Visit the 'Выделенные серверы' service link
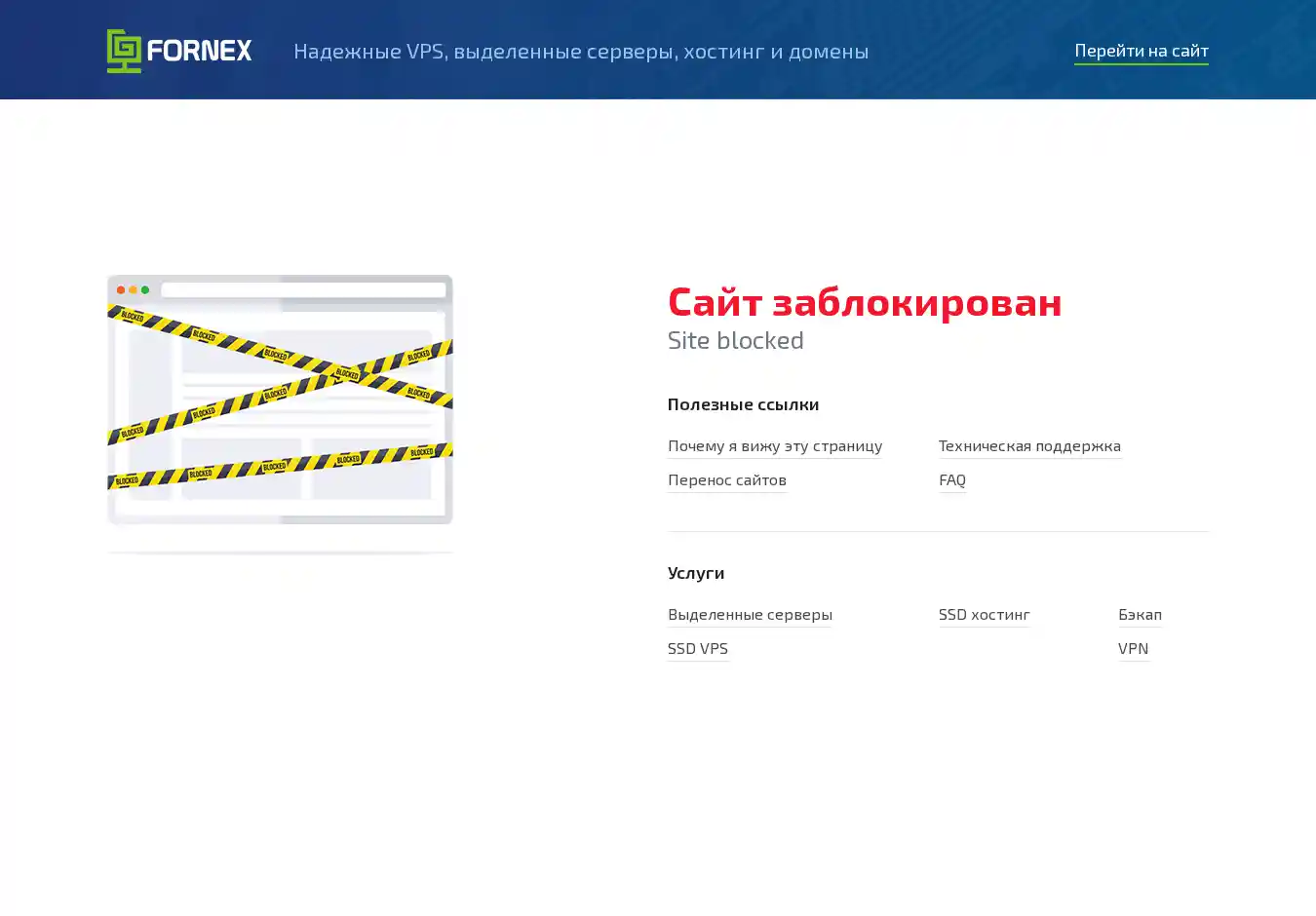This screenshot has height=916, width=1316. point(750,614)
